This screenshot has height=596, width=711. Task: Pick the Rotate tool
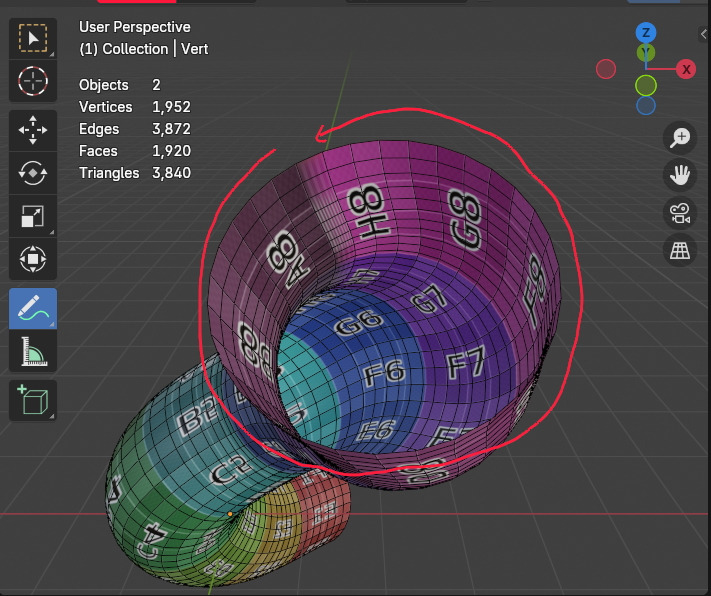33,173
